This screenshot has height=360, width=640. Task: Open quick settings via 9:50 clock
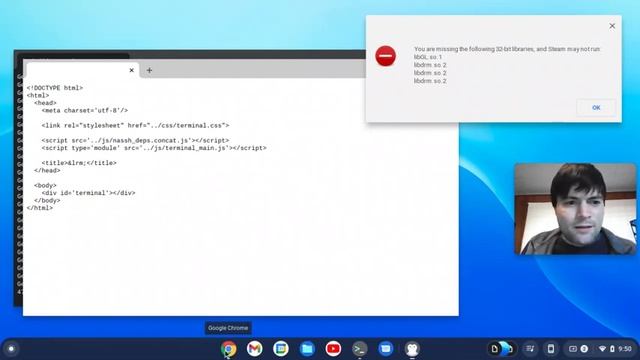click(x=625, y=349)
